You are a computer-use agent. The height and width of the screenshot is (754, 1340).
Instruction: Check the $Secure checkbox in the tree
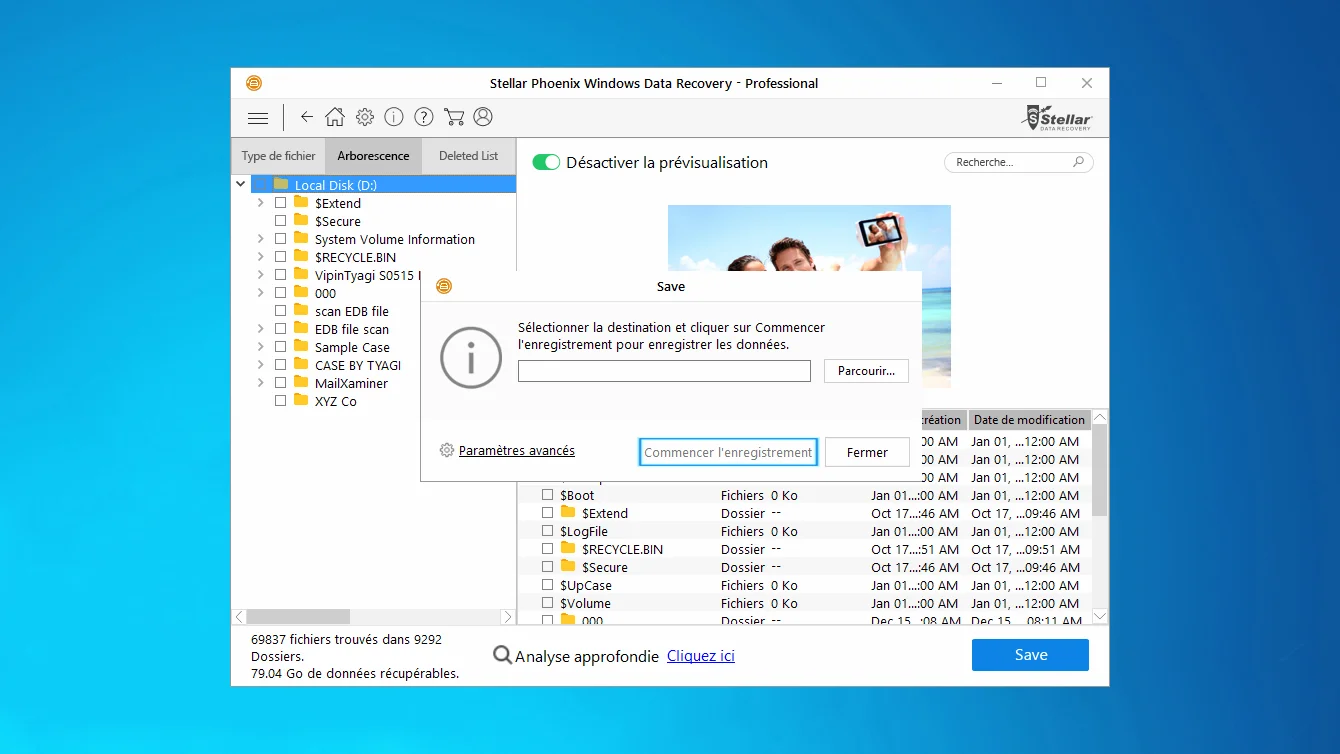pyautogui.click(x=280, y=221)
